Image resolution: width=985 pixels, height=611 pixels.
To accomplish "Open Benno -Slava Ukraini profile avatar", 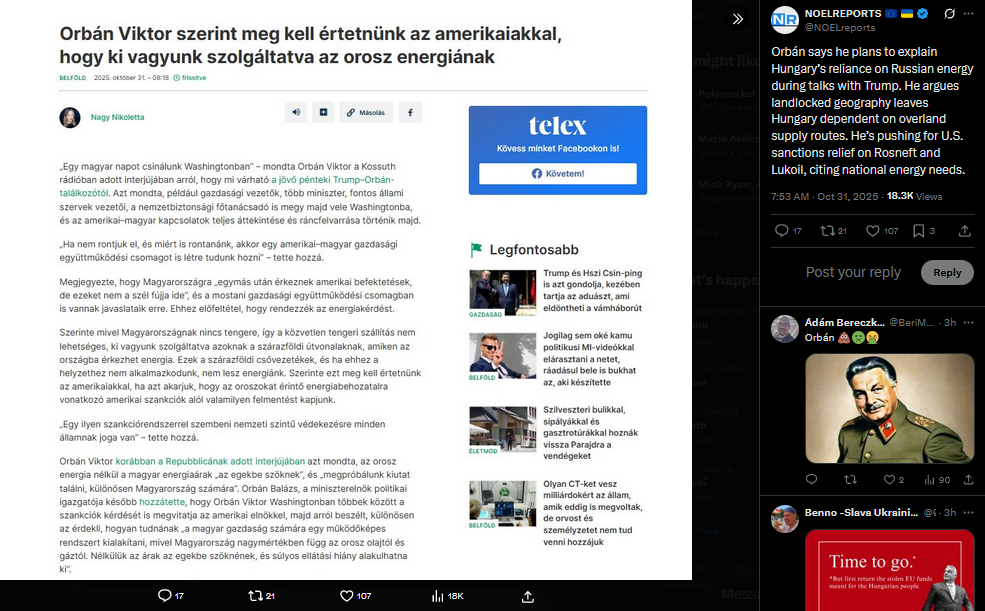I will pyautogui.click(x=785, y=519).
